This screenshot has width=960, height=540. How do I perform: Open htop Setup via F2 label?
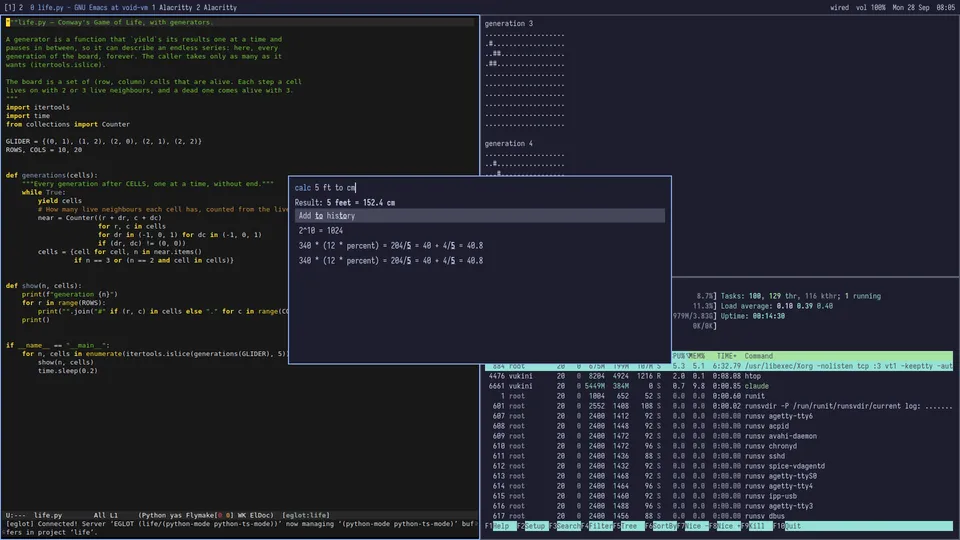534,526
